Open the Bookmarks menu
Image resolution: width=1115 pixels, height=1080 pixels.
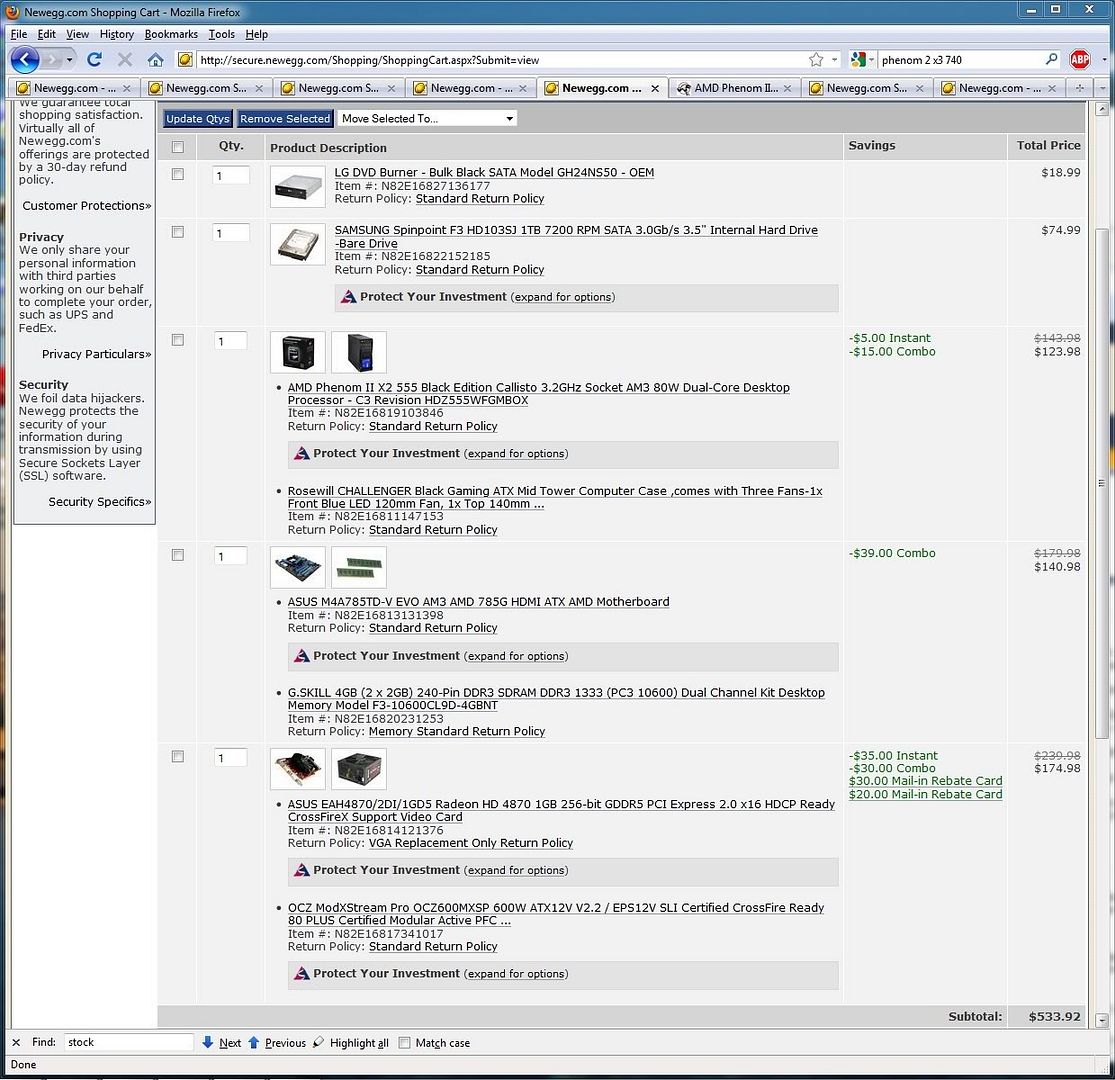tap(171, 34)
